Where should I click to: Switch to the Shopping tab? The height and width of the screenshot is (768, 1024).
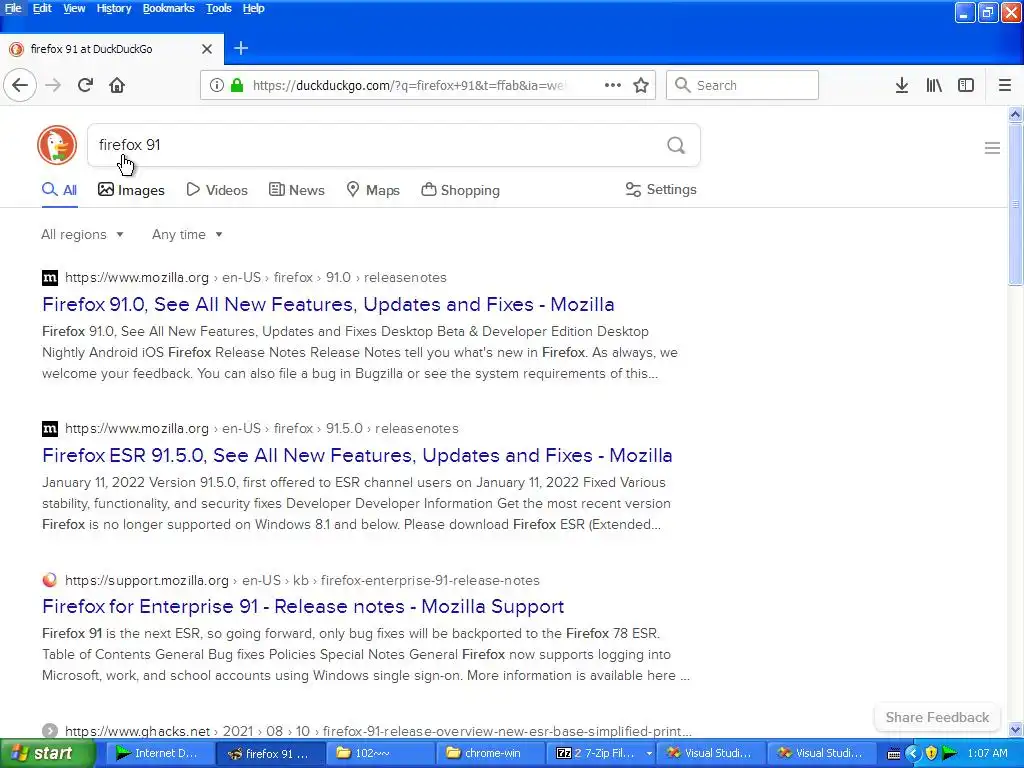pyautogui.click(x=460, y=190)
